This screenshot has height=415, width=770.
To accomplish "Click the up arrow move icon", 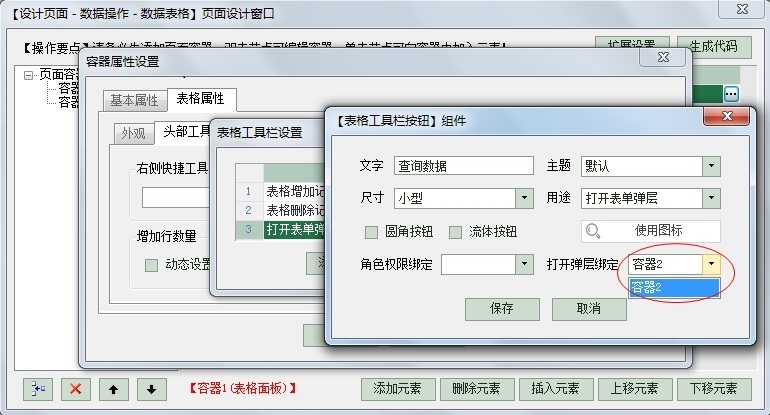I will [114, 388].
